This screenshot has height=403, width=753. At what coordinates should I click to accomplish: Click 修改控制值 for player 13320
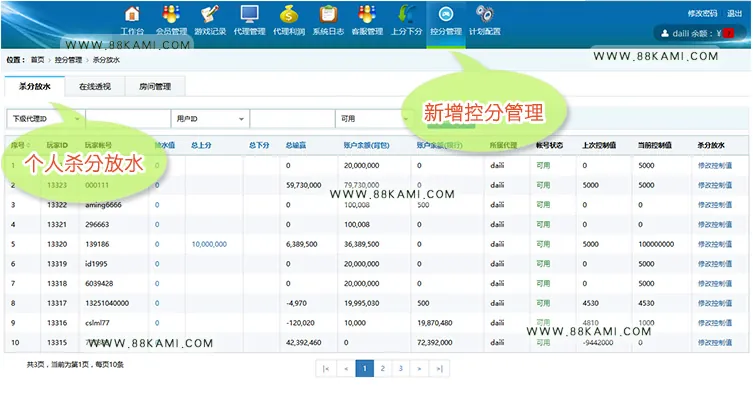[x=715, y=244]
